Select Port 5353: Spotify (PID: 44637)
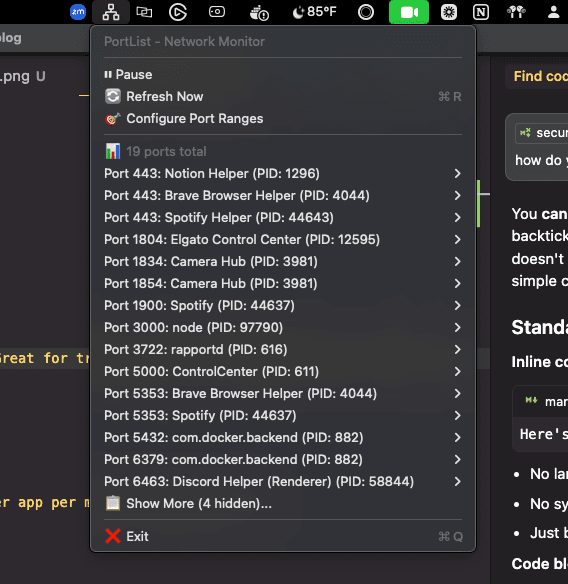This screenshot has height=584, width=568. point(283,415)
